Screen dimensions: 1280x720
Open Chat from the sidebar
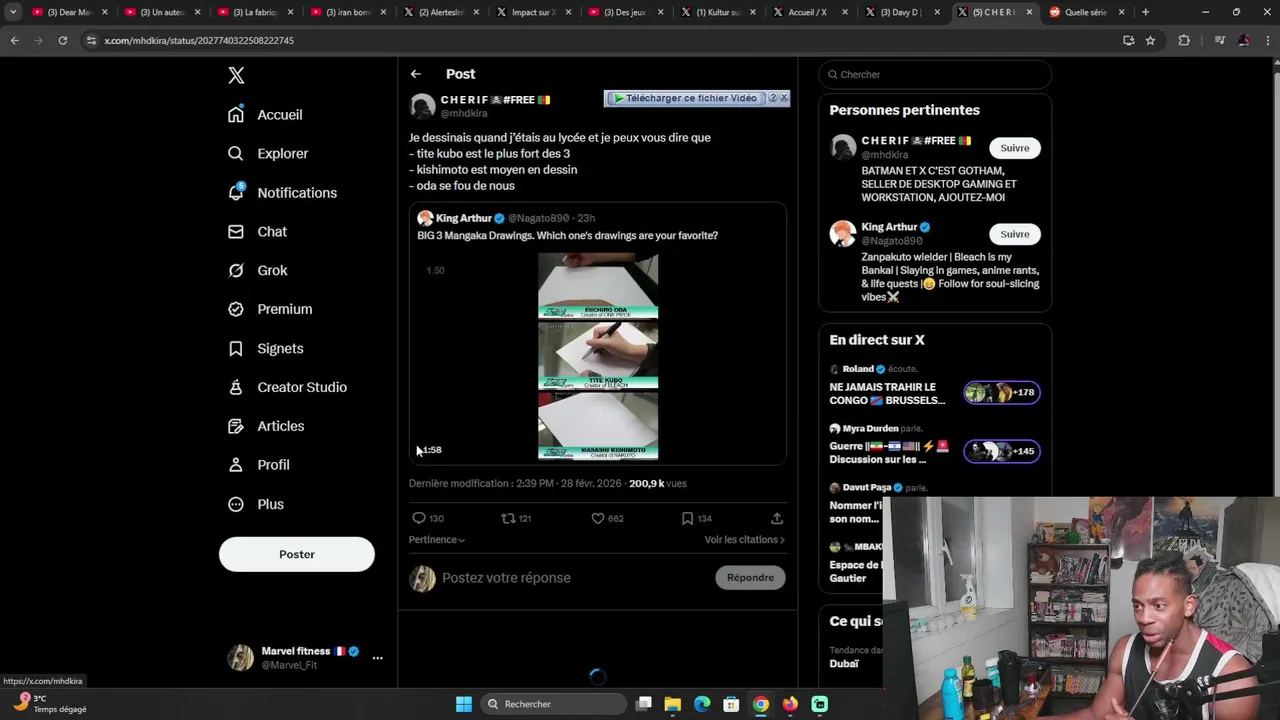257,232
